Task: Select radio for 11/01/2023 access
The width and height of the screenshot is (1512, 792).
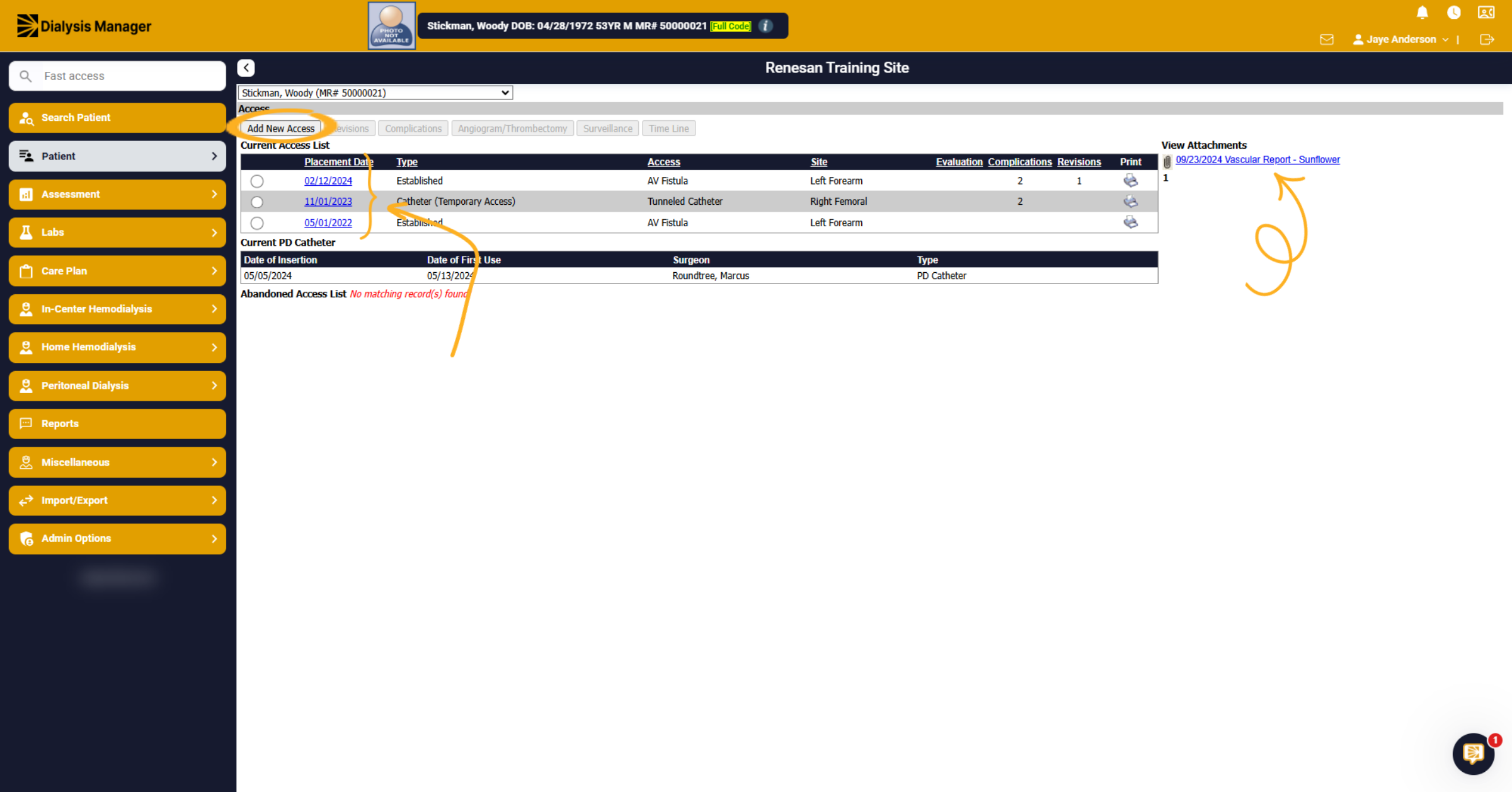Action: click(257, 202)
